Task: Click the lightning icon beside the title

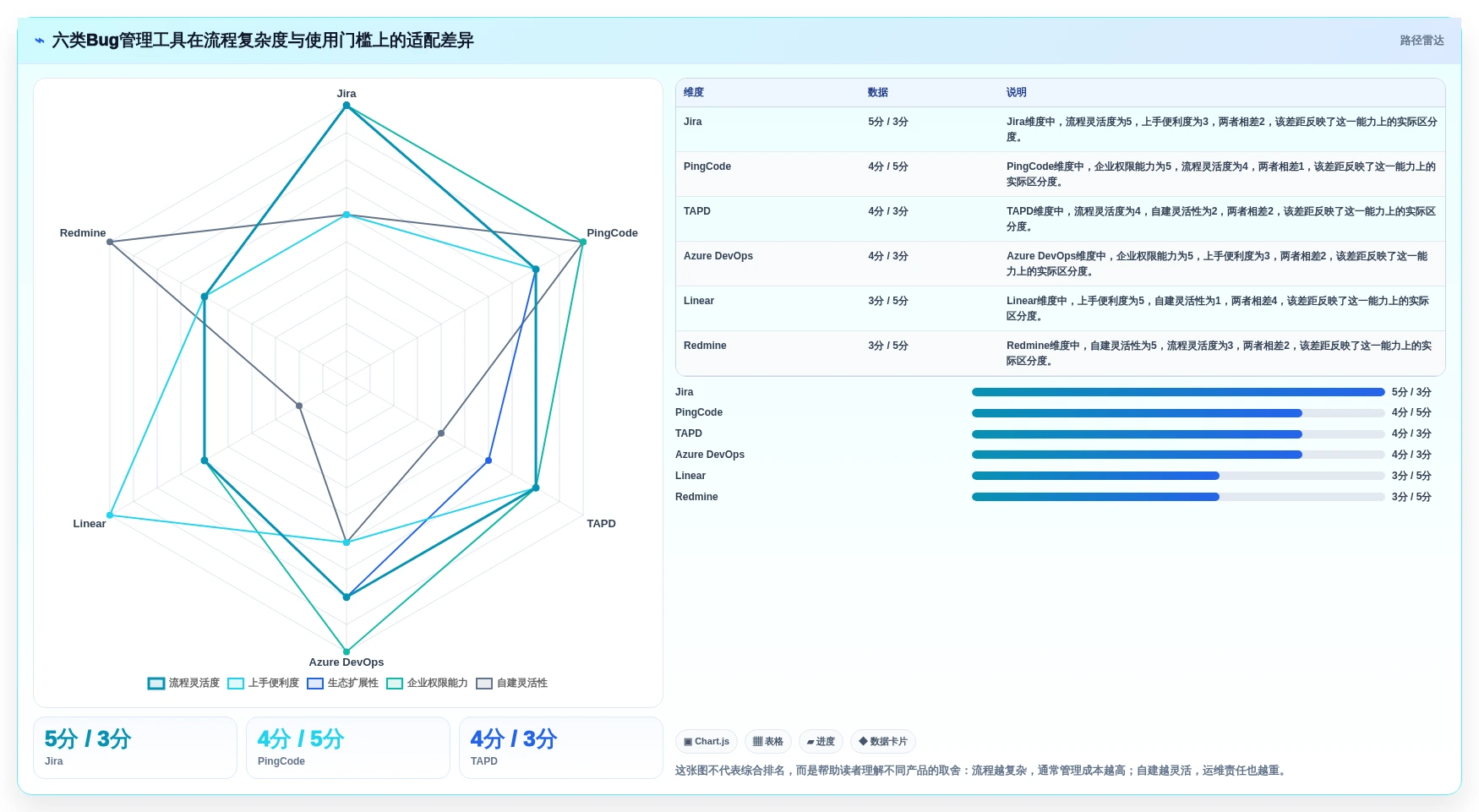Action: pyautogui.click(x=40, y=41)
